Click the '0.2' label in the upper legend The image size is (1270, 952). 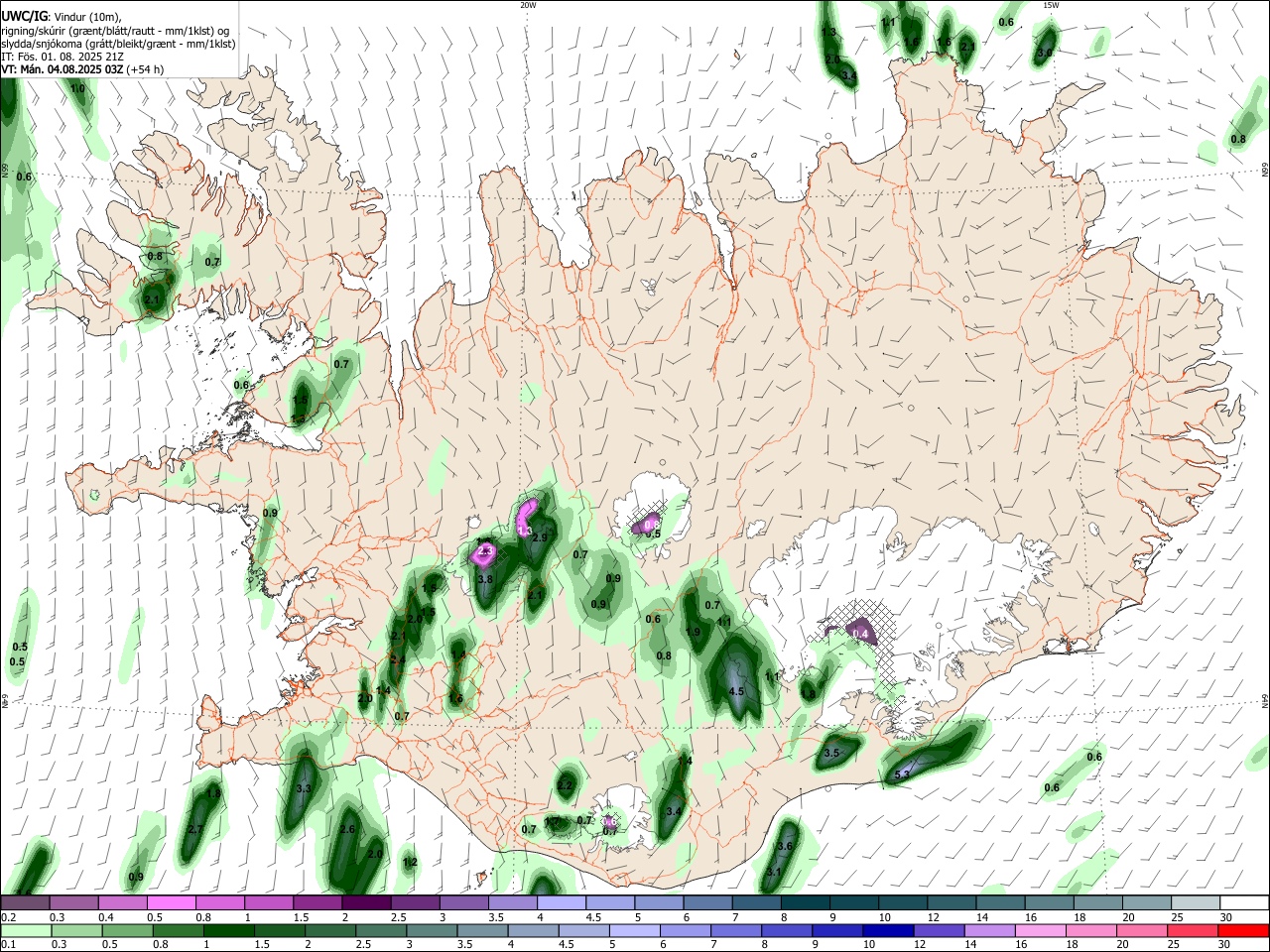(x=8, y=917)
